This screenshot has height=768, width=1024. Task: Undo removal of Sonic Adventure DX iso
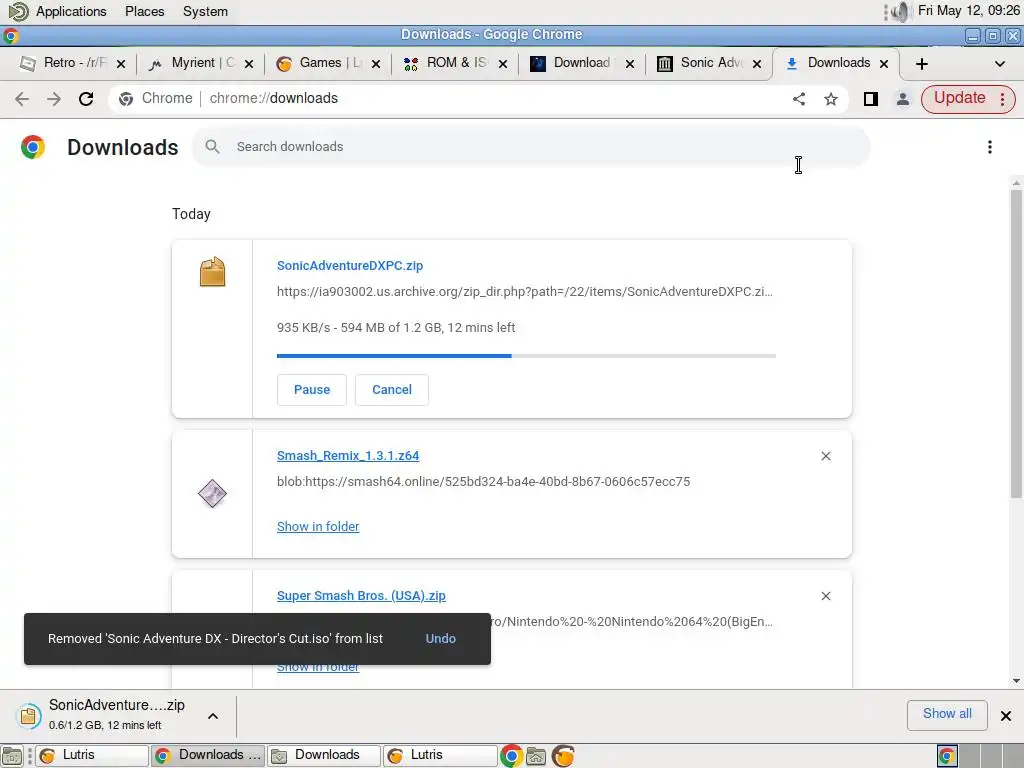coord(441,639)
